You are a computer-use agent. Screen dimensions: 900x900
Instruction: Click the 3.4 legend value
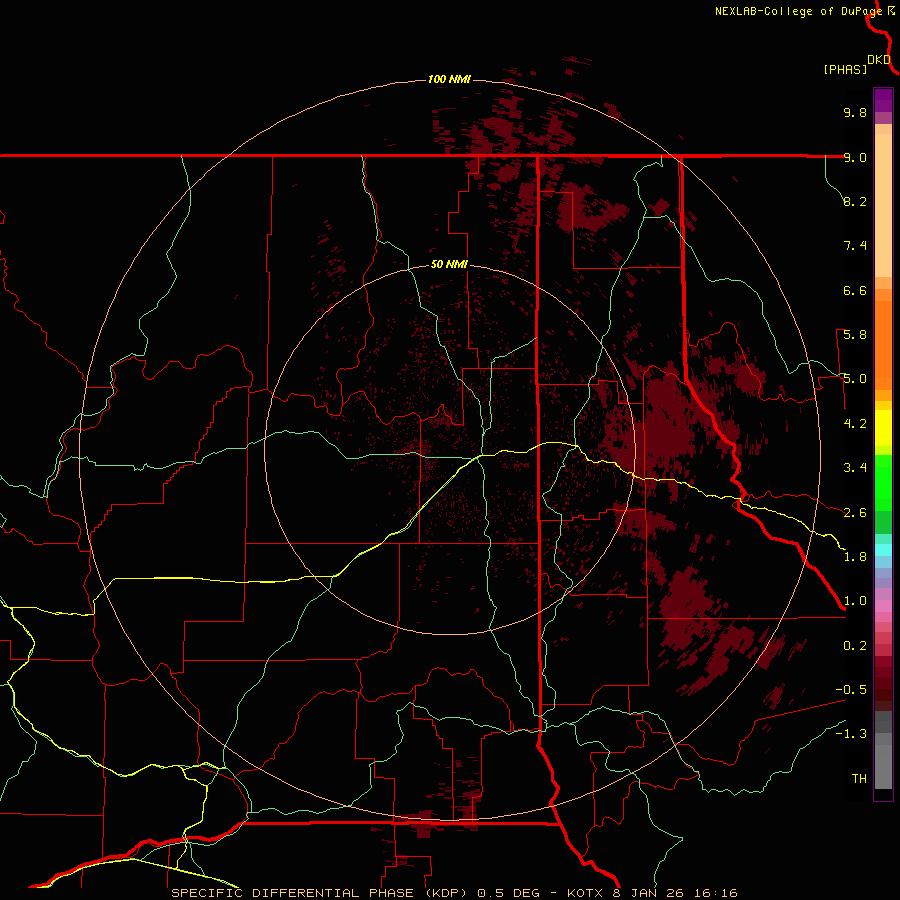click(x=855, y=468)
